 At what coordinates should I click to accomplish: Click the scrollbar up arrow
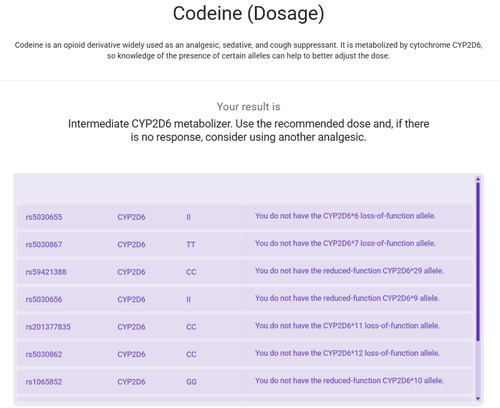[478, 179]
